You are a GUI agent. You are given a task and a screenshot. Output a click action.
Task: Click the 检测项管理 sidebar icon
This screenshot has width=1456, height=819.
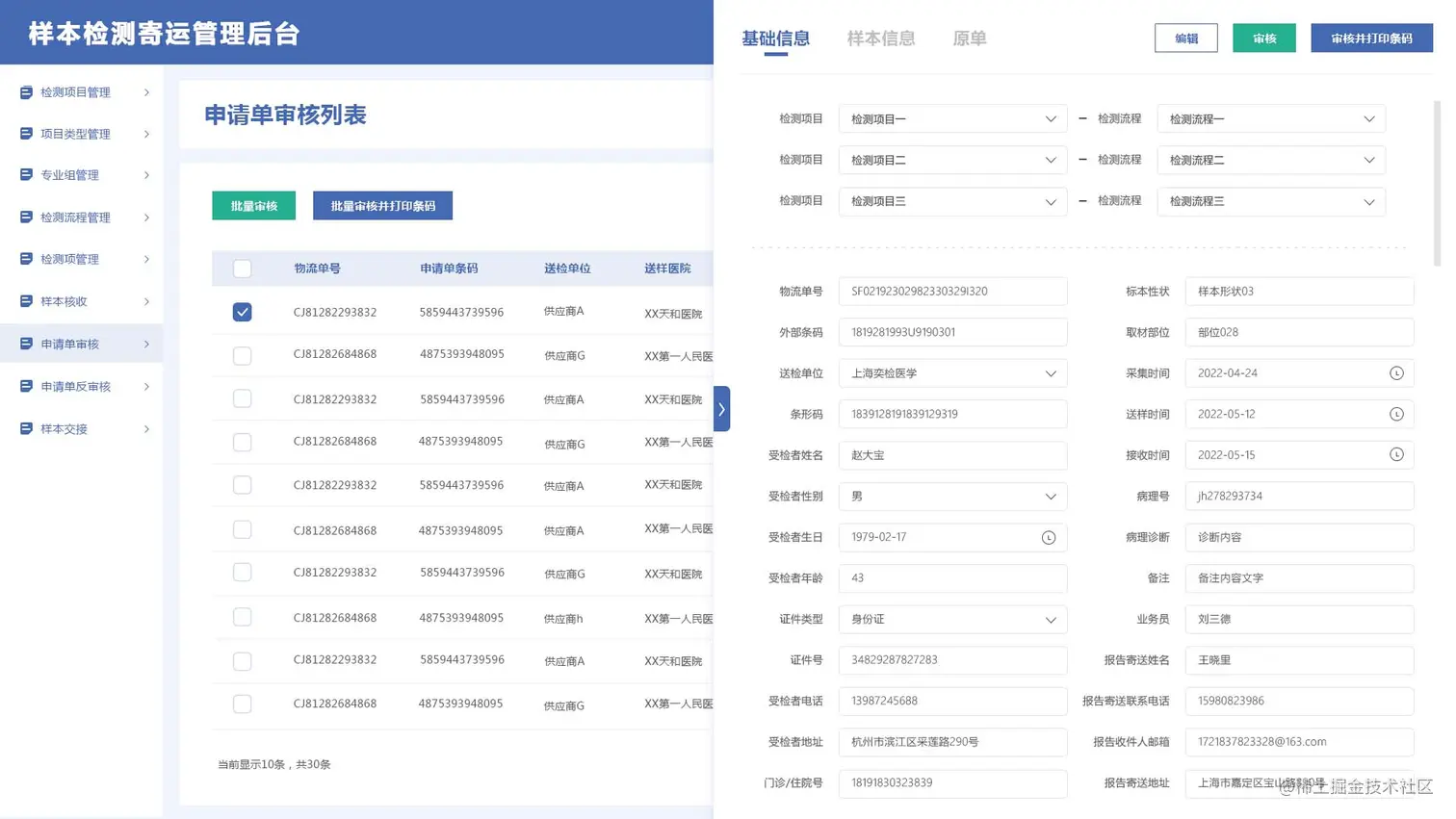point(26,259)
